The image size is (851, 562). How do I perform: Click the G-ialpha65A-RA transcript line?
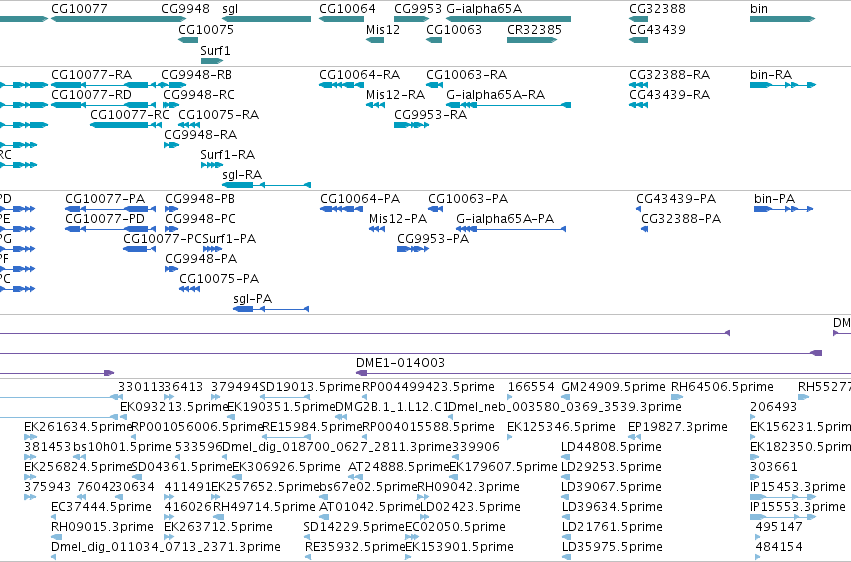click(x=509, y=105)
